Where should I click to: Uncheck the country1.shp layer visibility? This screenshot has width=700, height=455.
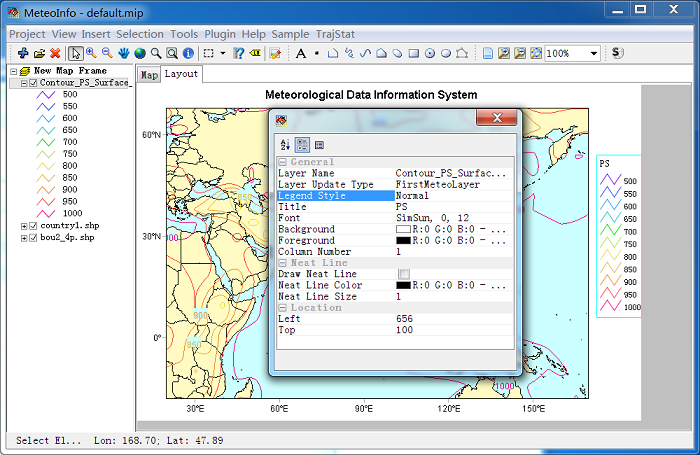tap(33, 226)
